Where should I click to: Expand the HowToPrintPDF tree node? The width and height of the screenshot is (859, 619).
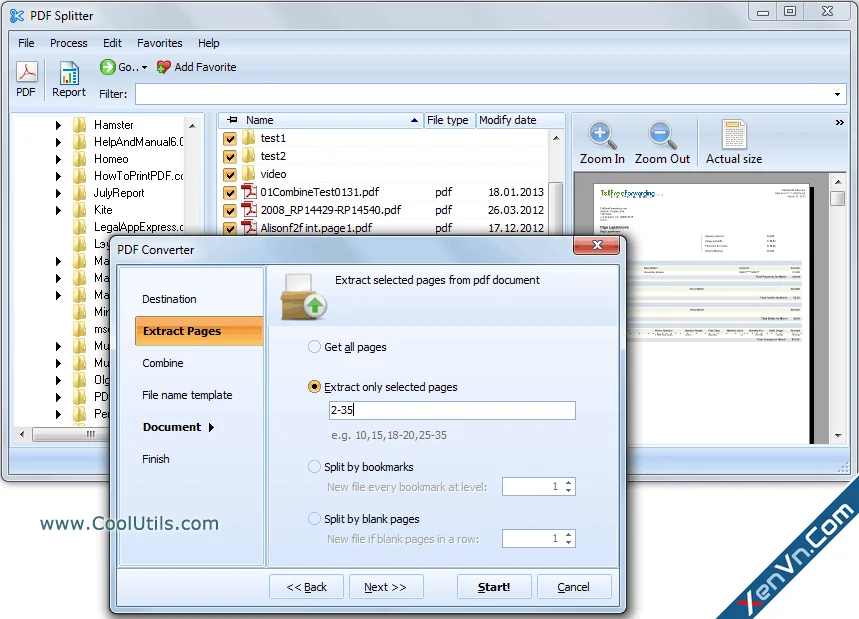[x=58, y=176]
